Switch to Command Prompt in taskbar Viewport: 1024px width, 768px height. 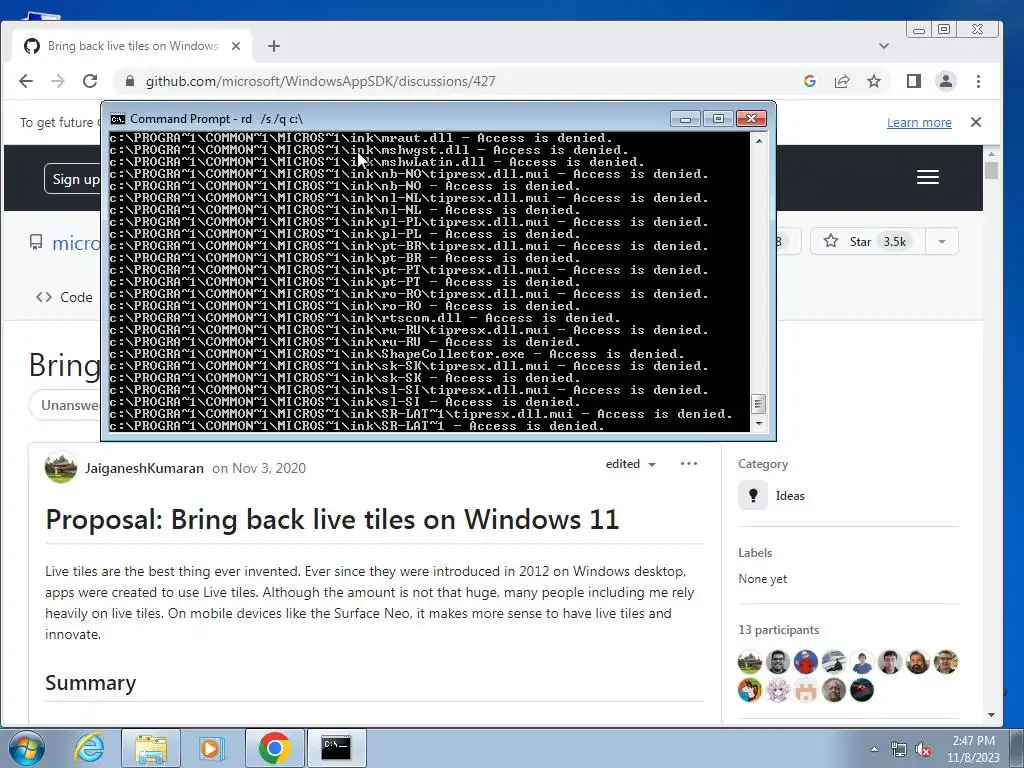[x=336, y=748]
